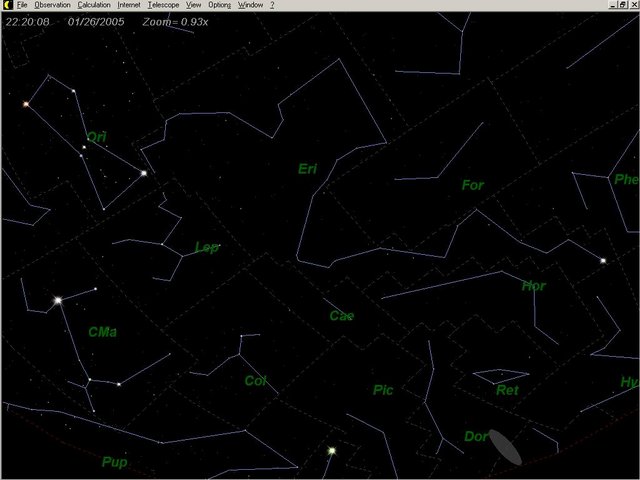
Task: Open the Calculation menu
Action: (x=94, y=5)
